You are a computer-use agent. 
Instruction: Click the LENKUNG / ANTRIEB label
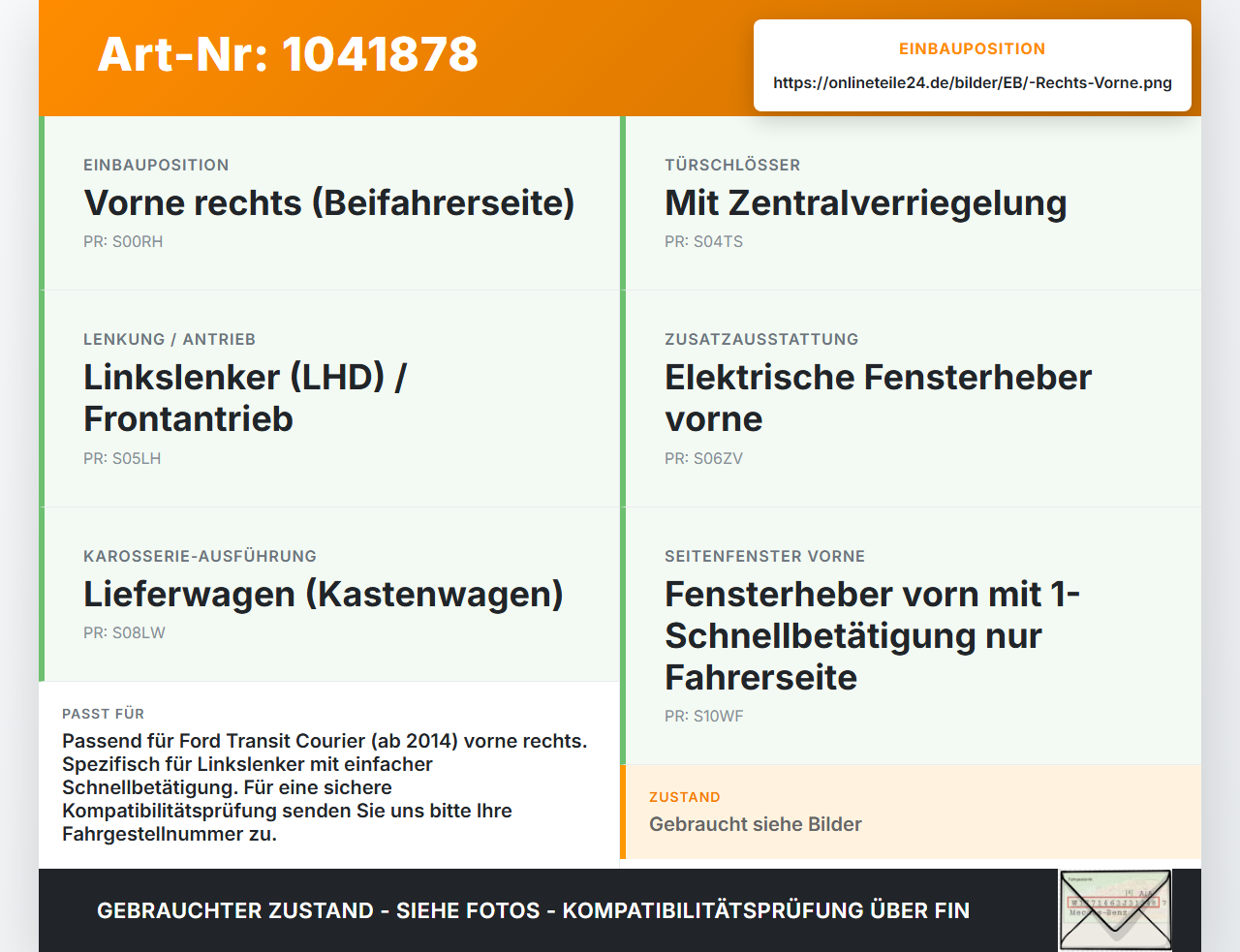pos(170,340)
